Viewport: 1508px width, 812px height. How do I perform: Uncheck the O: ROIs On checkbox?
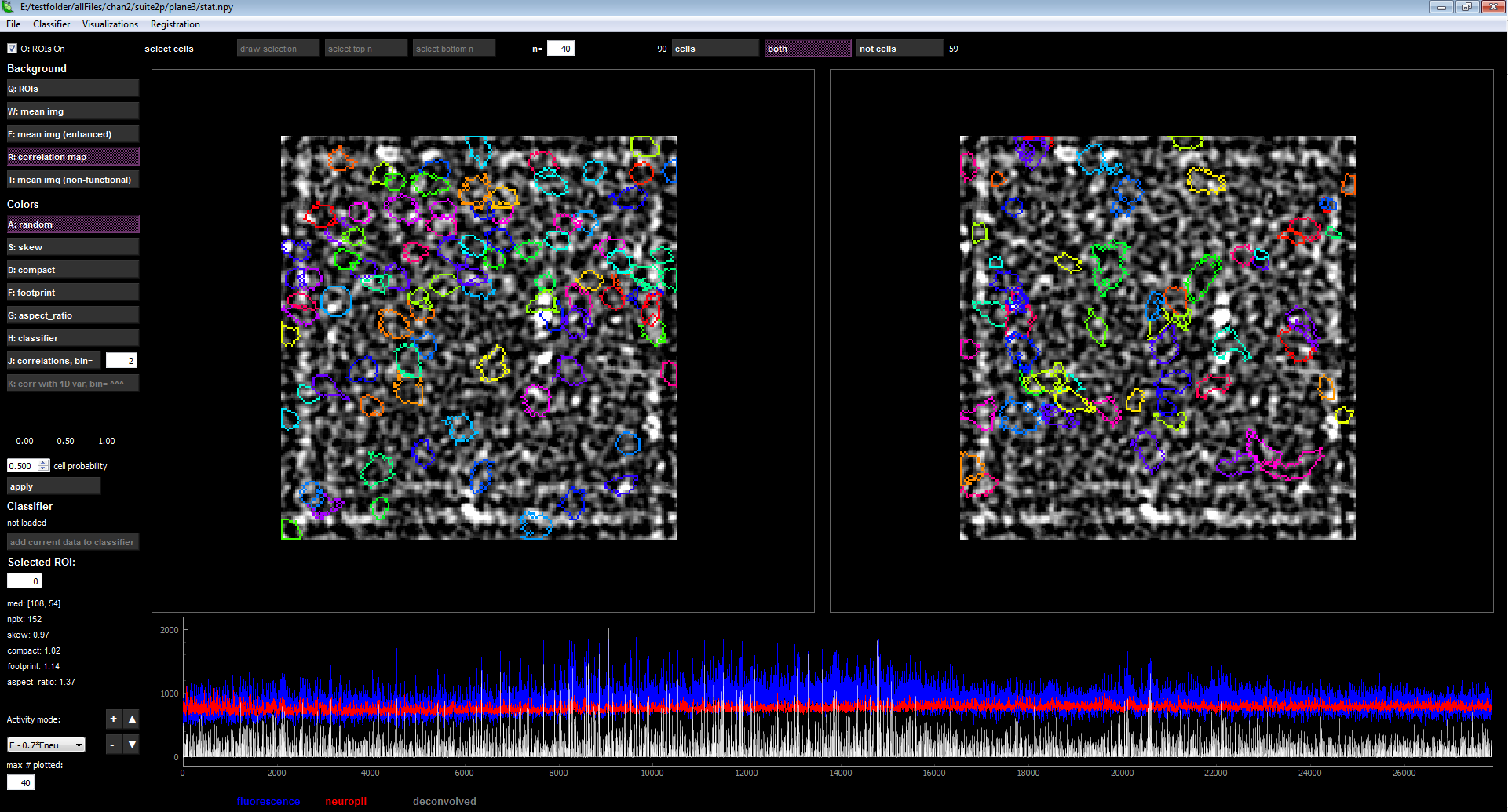pos(12,48)
